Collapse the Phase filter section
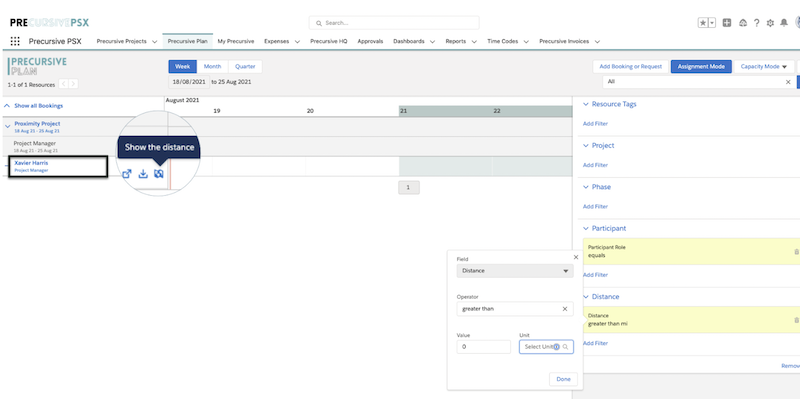The height and width of the screenshot is (399, 800). click(x=586, y=187)
